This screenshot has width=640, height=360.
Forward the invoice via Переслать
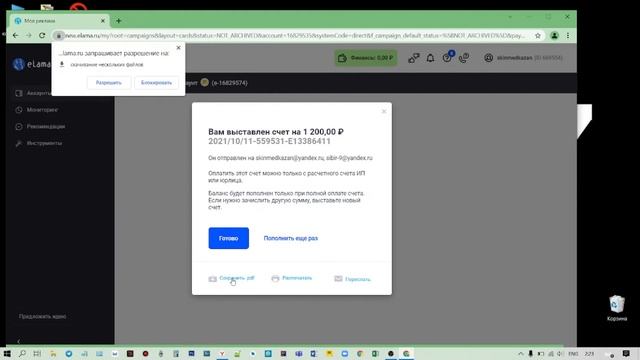[x=358, y=279]
